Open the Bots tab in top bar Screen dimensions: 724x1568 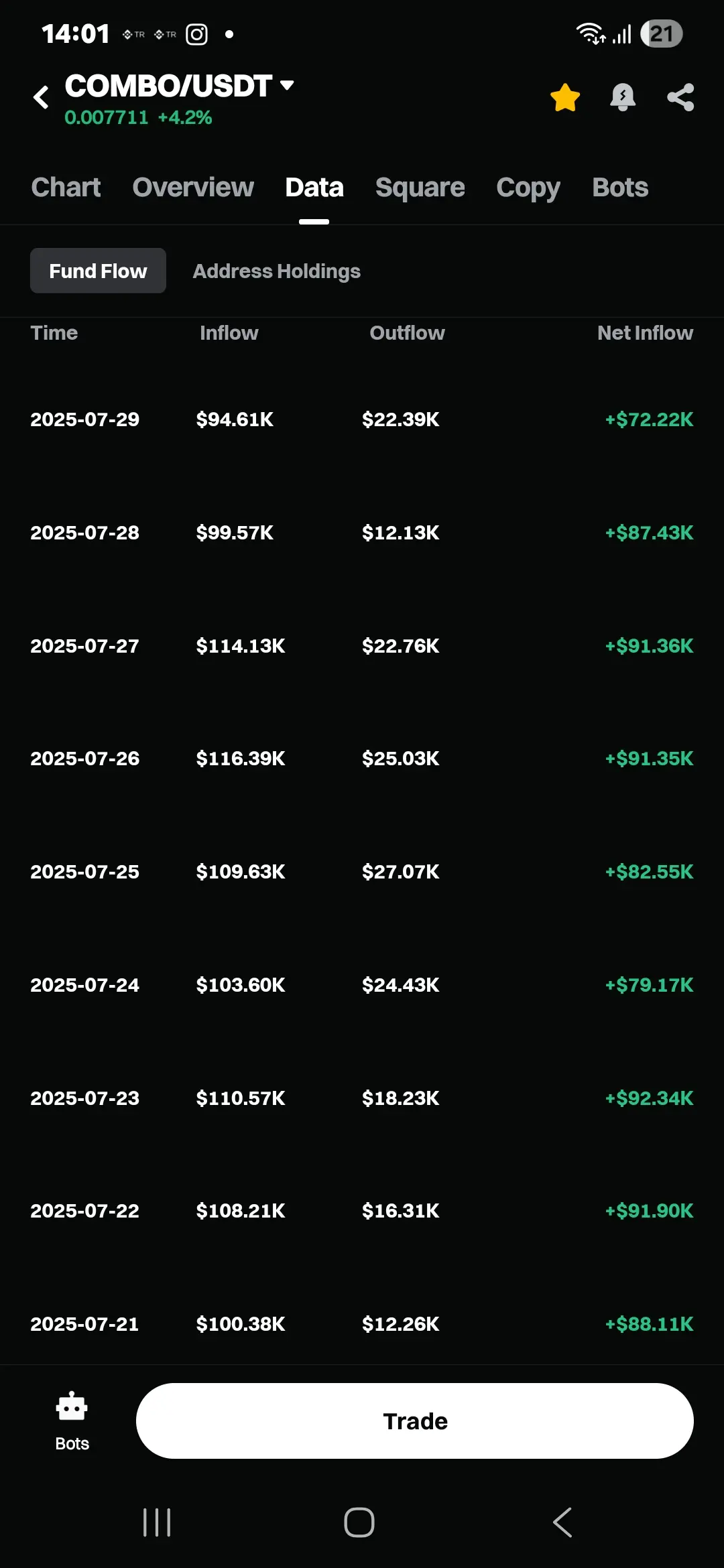point(620,188)
